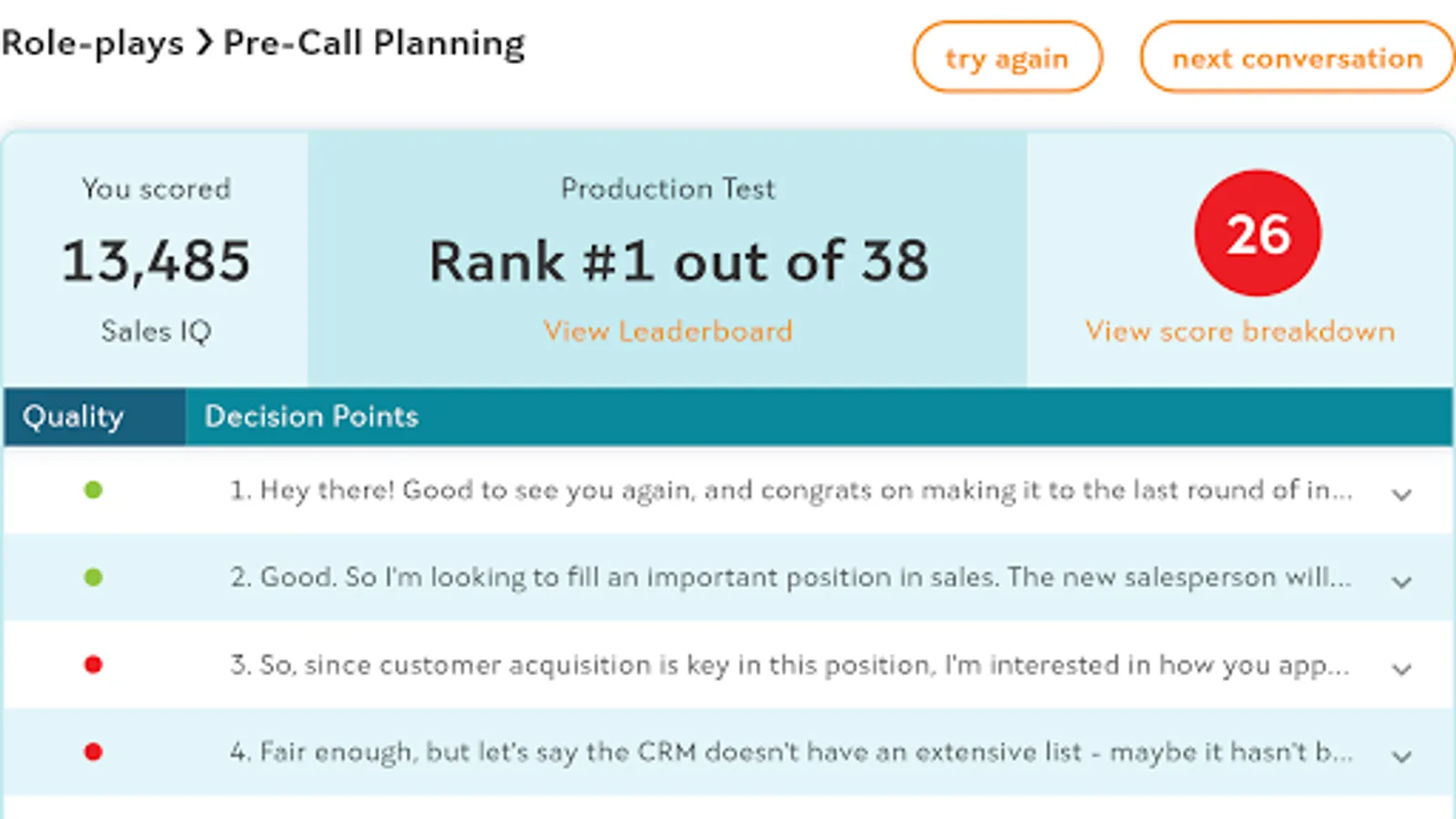Open the 'Fair enough, but let's say' row
This screenshot has width=1456, height=819.
(790, 753)
